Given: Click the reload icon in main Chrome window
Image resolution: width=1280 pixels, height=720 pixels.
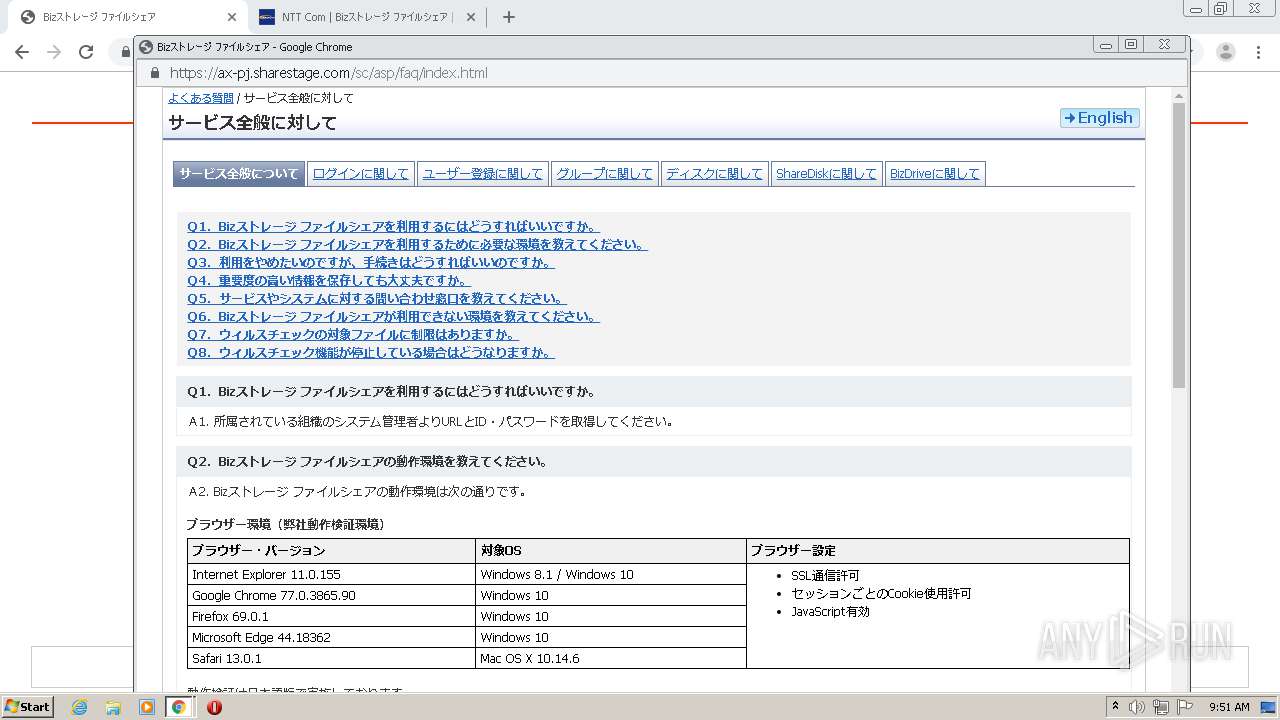Looking at the screenshot, I should [86, 52].
